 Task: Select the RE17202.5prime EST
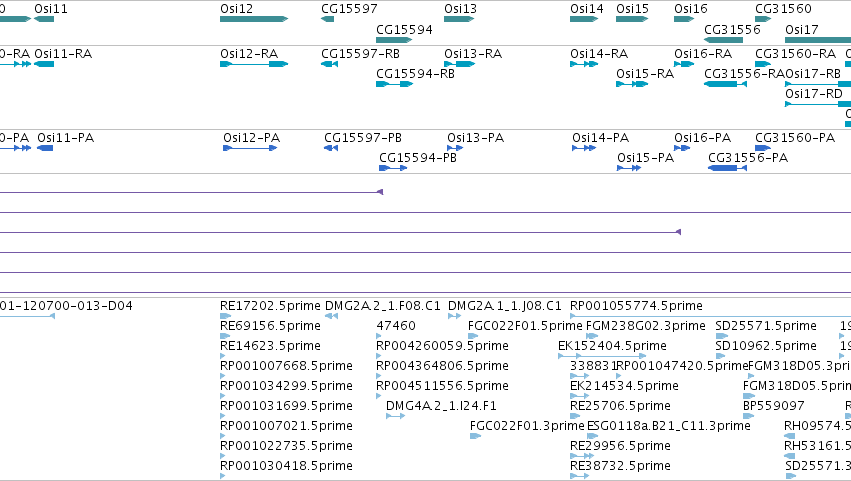[226, 316]
